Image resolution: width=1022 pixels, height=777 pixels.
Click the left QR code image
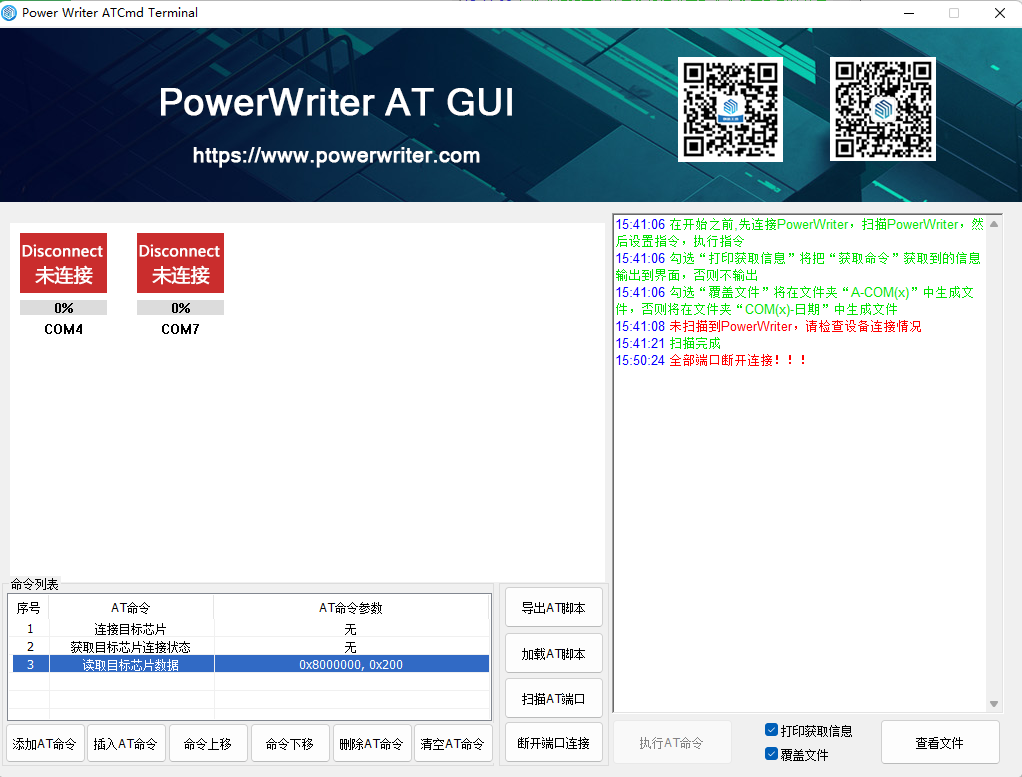coord(730,109)
